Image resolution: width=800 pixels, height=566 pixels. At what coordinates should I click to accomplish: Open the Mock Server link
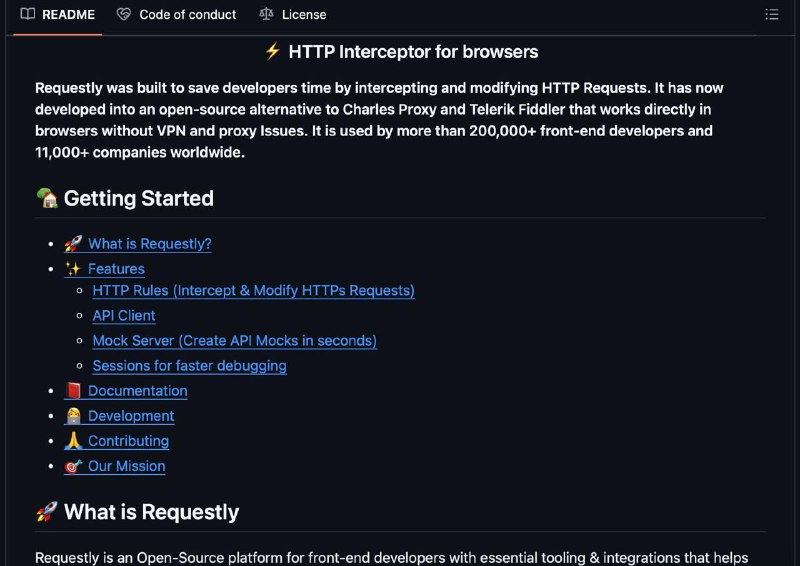coord(235,340)
